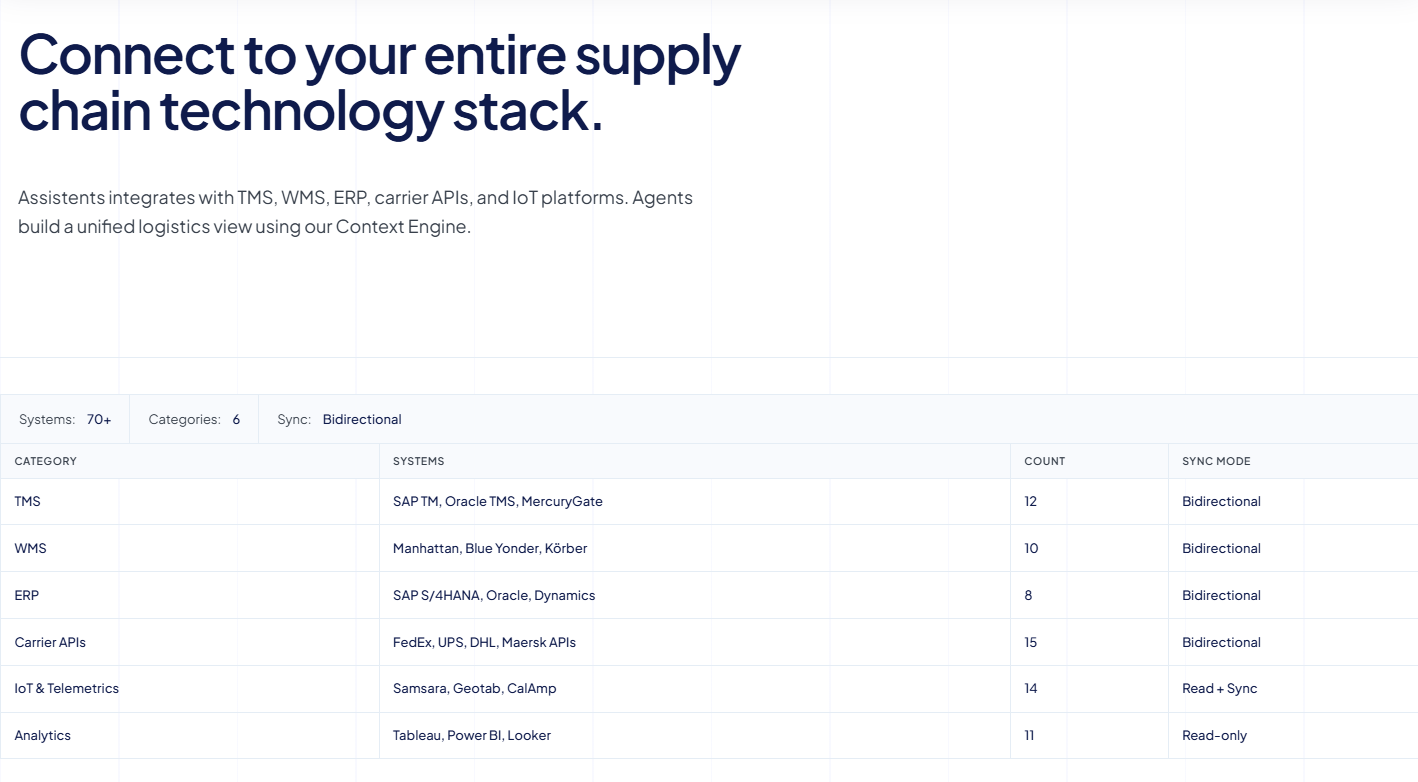This screenshot has width=1418, height=782.
Task: Click "Samsara, Geotab, CalAmp" systems cell
Action: click(695, 689)
